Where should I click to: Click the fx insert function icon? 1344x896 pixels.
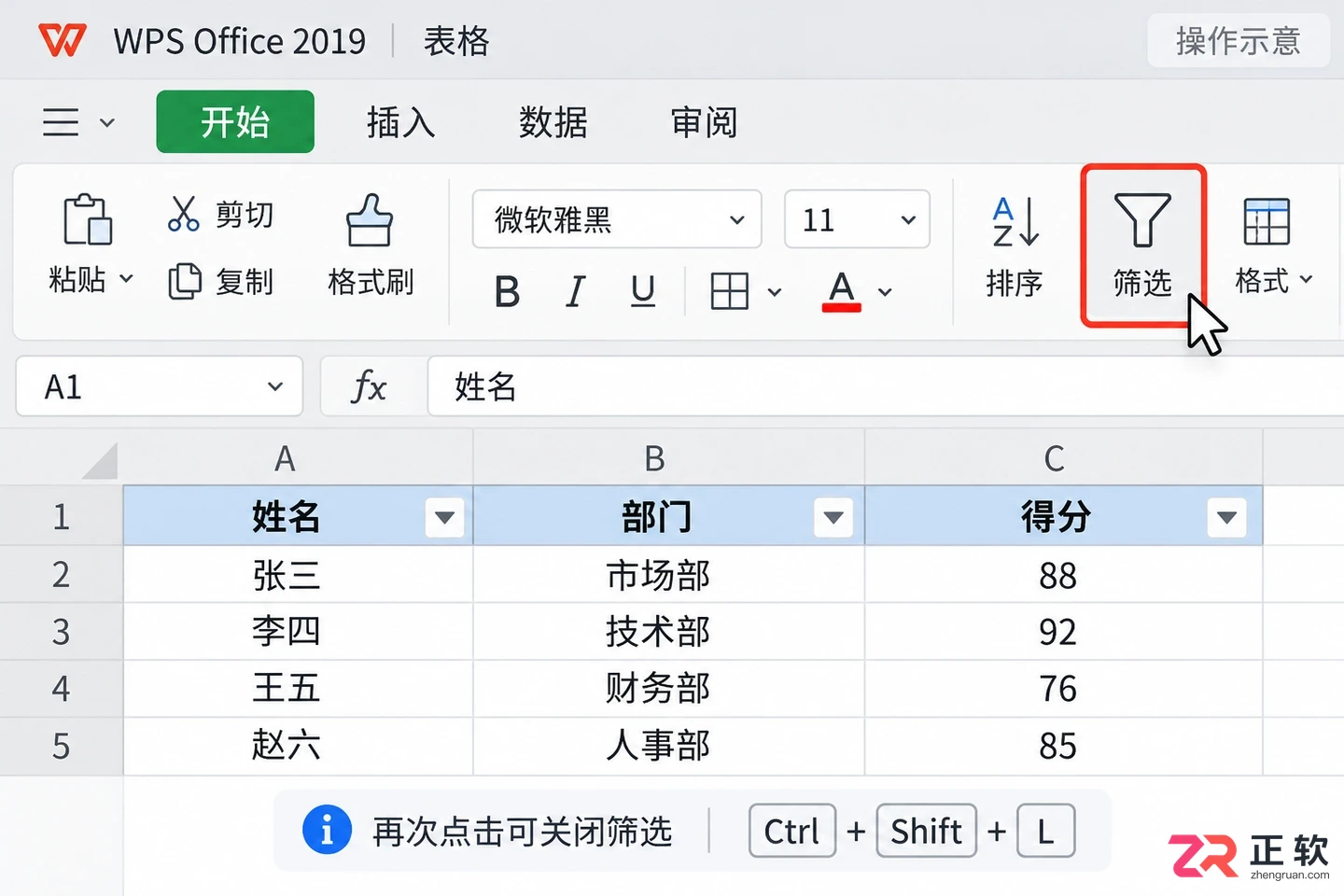(x=369, y=386)
